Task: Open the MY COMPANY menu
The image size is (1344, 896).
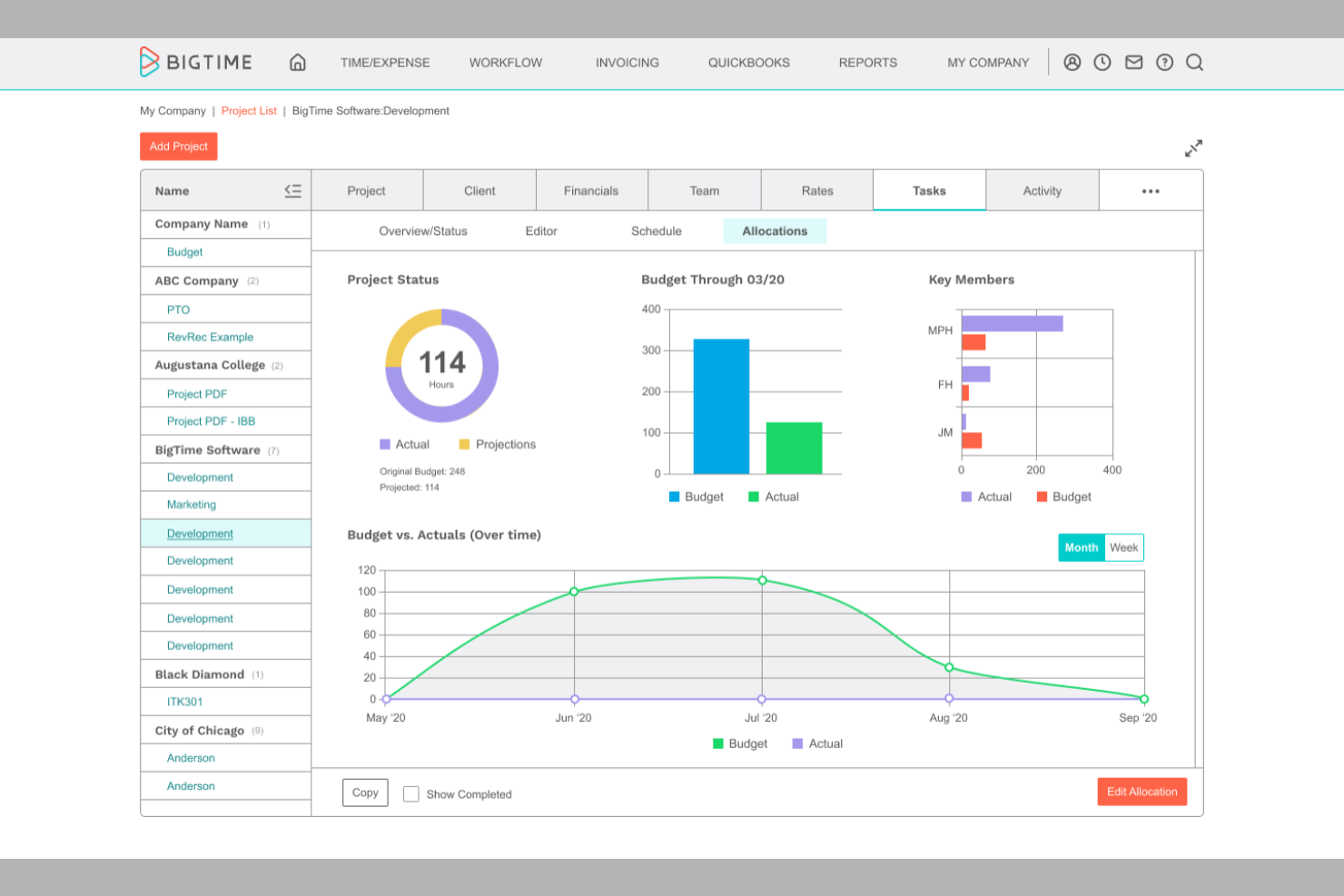Action: 988,63
